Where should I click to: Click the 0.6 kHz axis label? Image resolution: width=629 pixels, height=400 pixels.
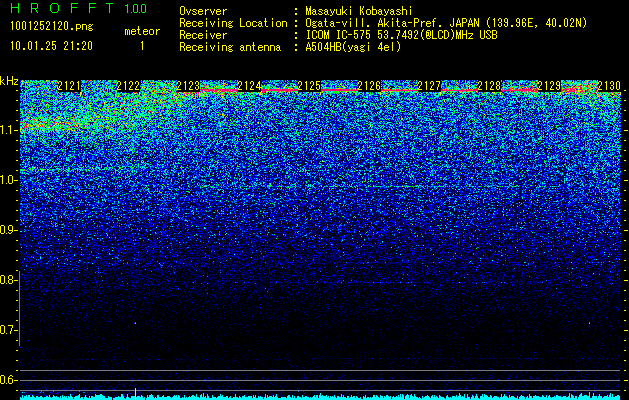pyautogui.click(x=8, y=380)
